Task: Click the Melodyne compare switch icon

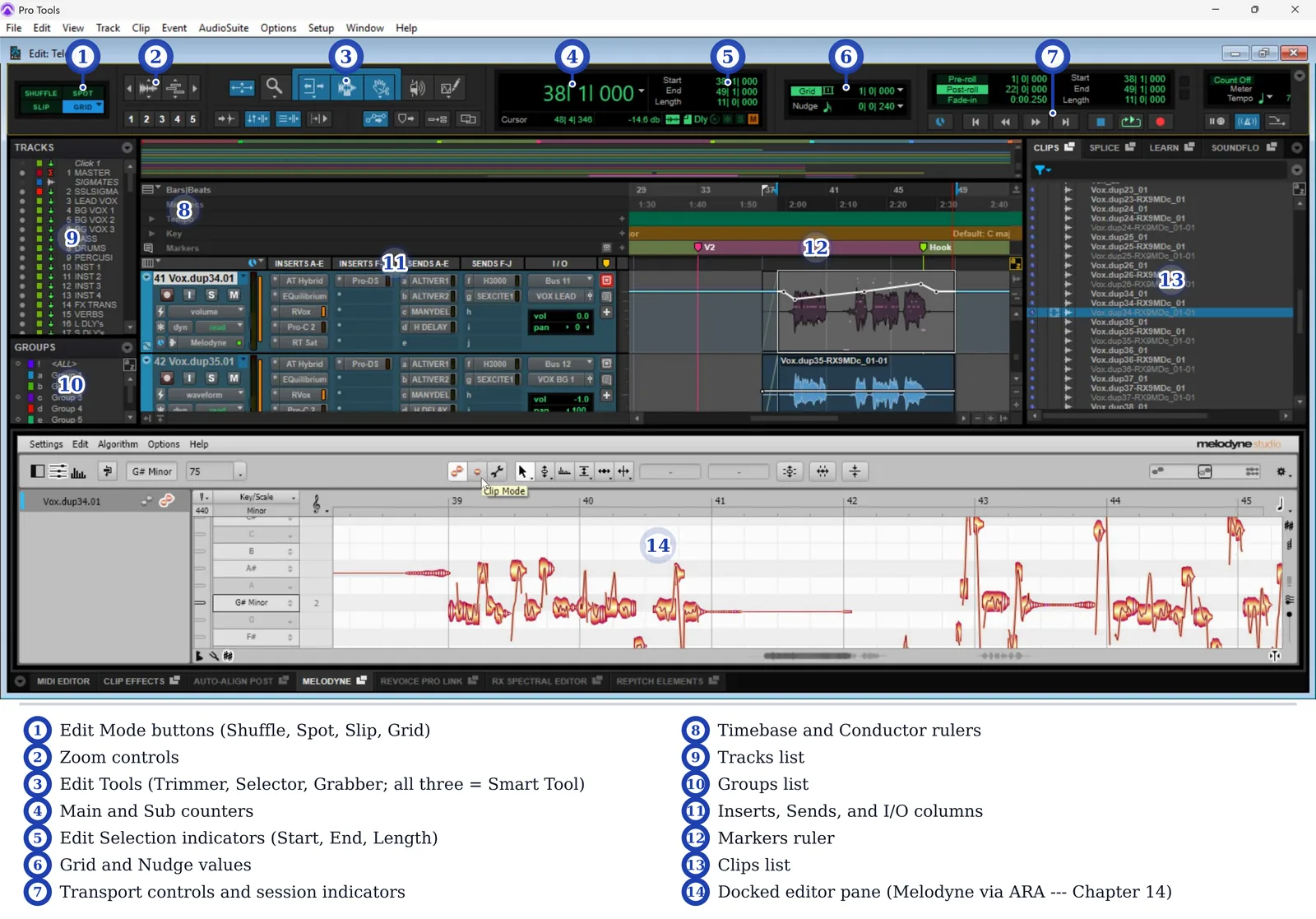Action: (x=108, y=471)
